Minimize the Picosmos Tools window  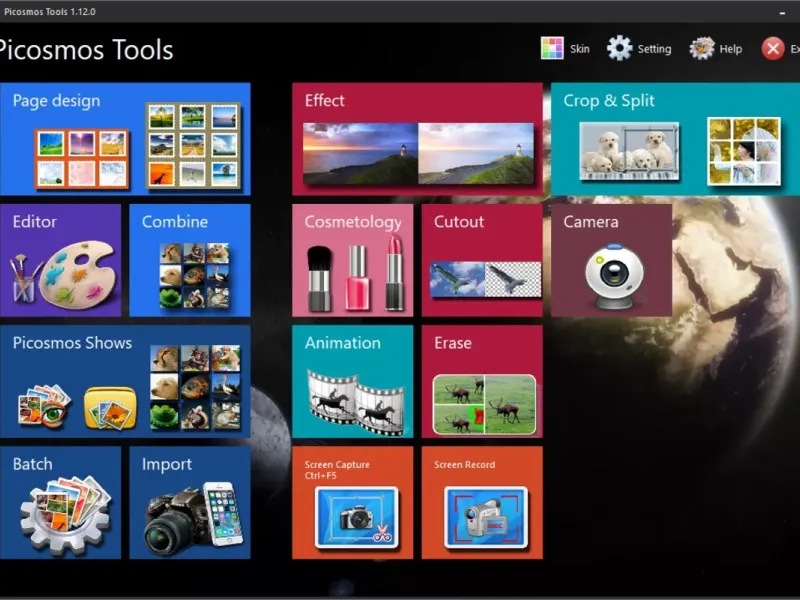[782, 12]
